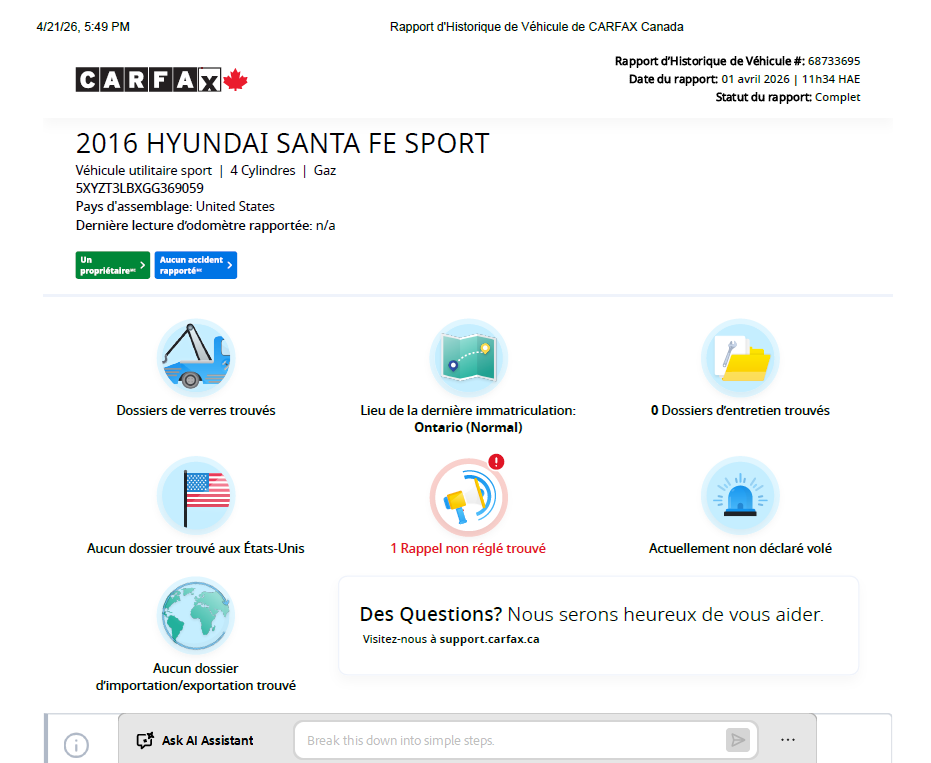Expand the chevron on Un propriétaire badge
Image resolution: width=931 pixels, height=763 pixels.
pos(143,265)
